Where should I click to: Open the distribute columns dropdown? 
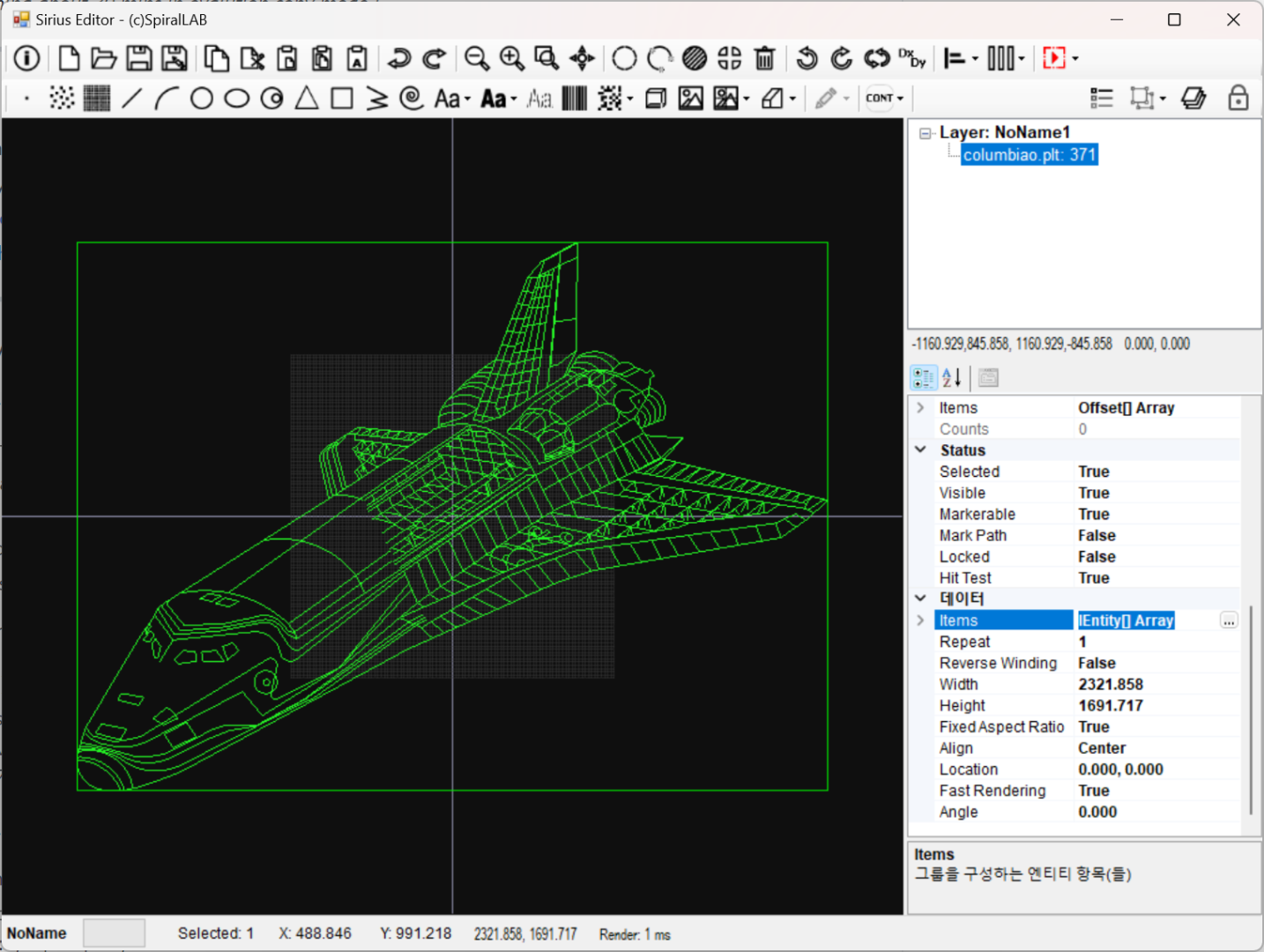click(1022, 59)
